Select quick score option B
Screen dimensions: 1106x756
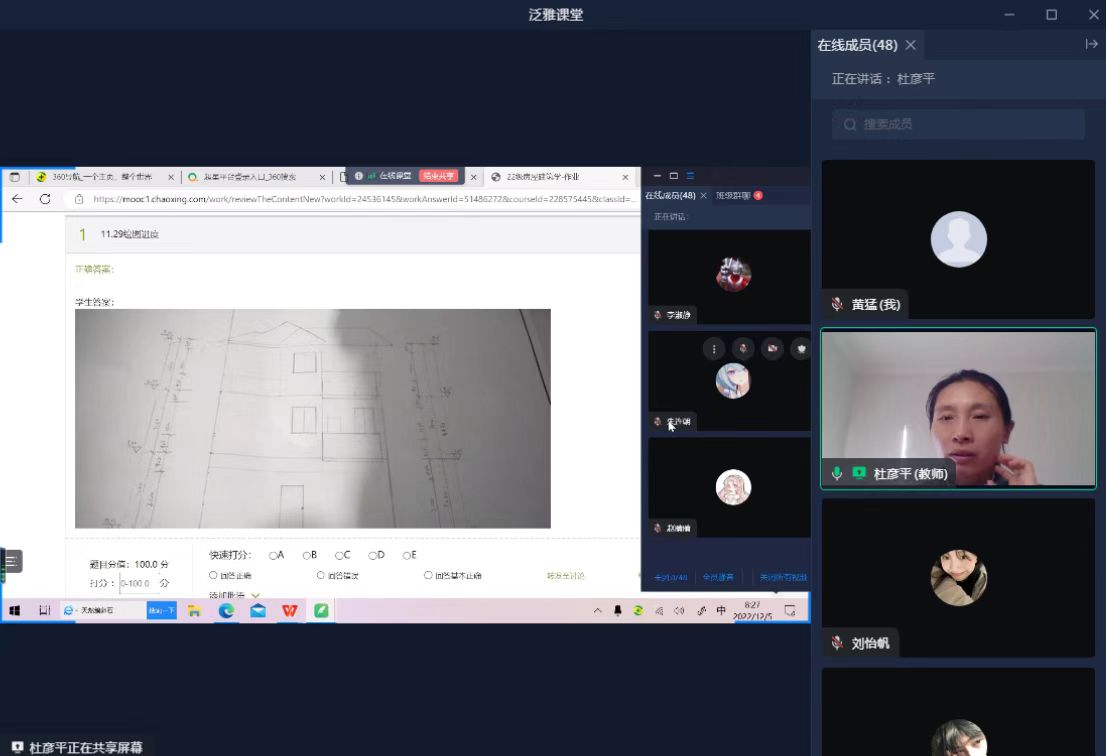[308, 555]
